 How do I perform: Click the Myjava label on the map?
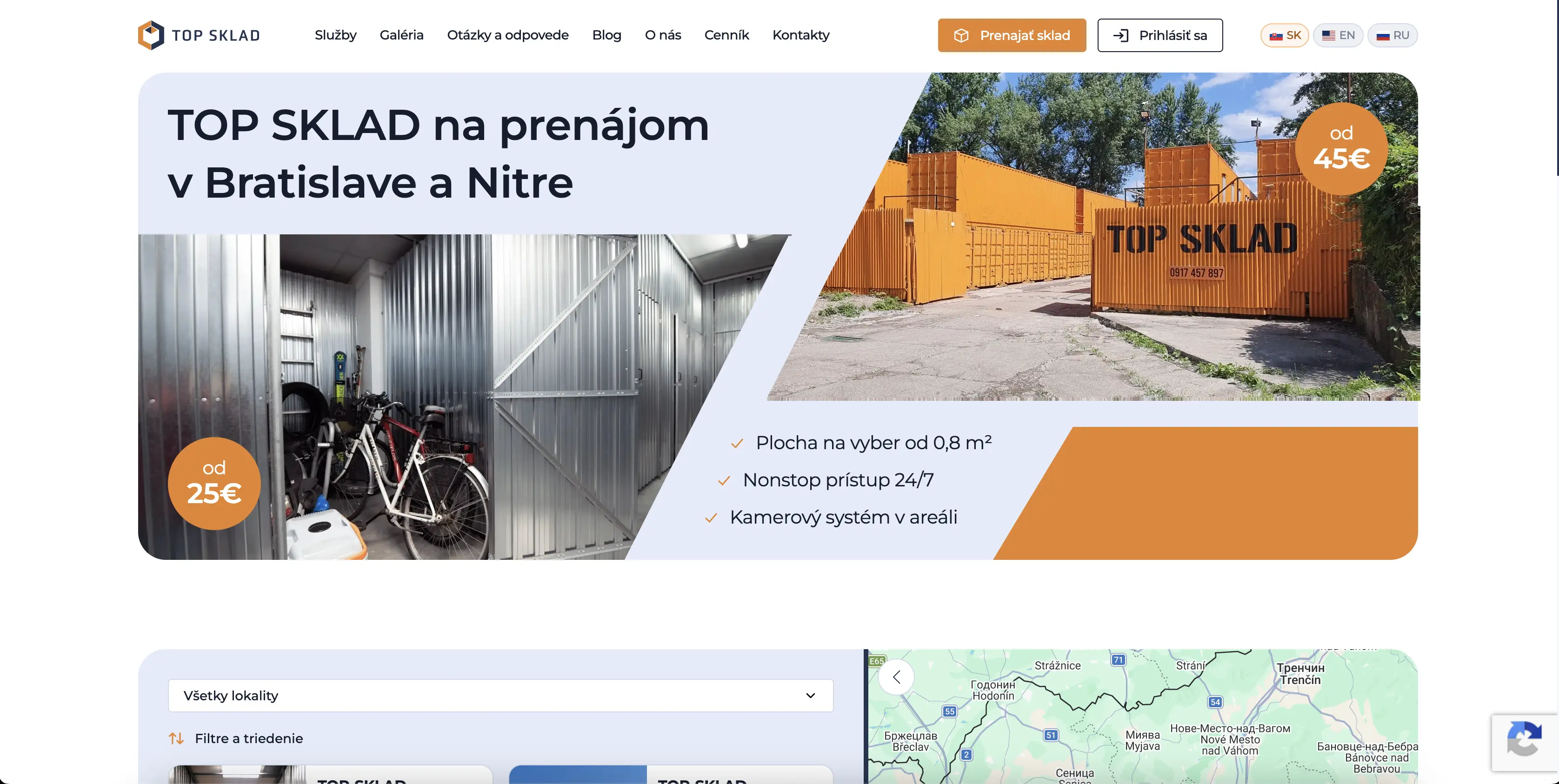[1143, 740]
